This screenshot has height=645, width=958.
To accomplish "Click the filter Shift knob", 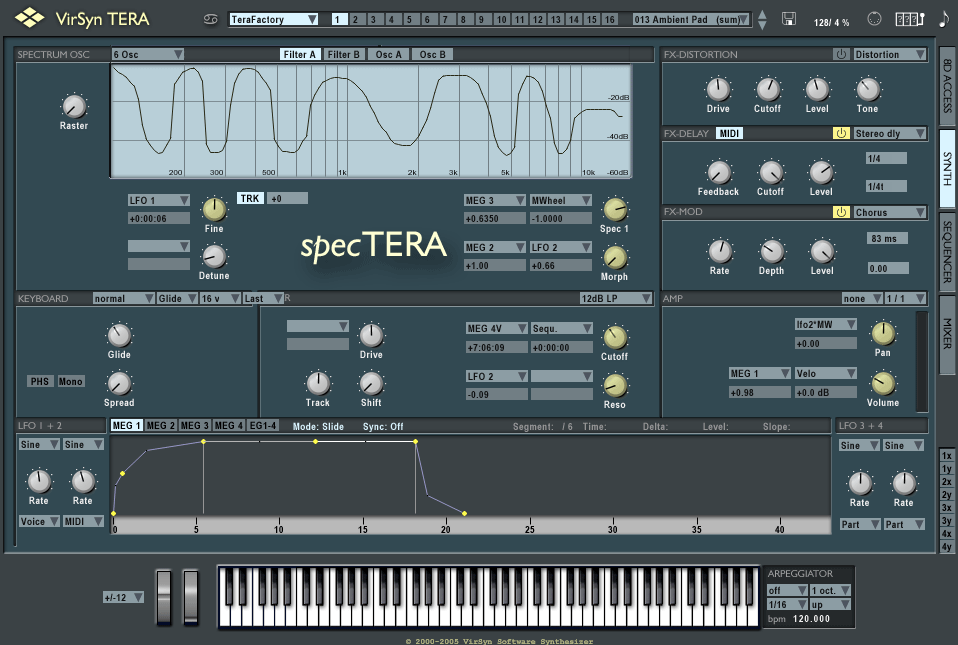I will pos(371,384).
